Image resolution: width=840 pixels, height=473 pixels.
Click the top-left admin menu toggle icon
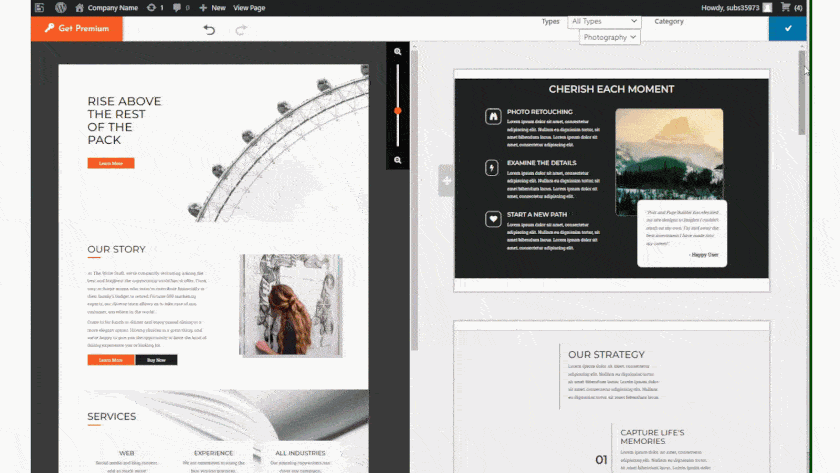pyautogui.click(x=39, y=7)
